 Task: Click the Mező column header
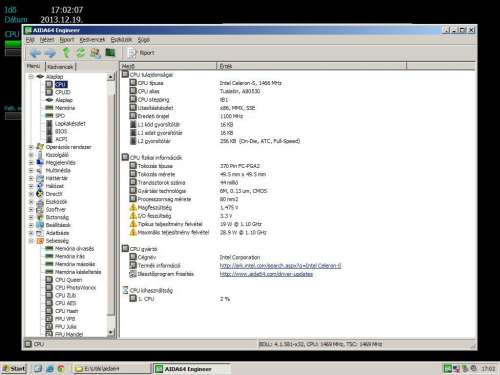coord(168,66)
